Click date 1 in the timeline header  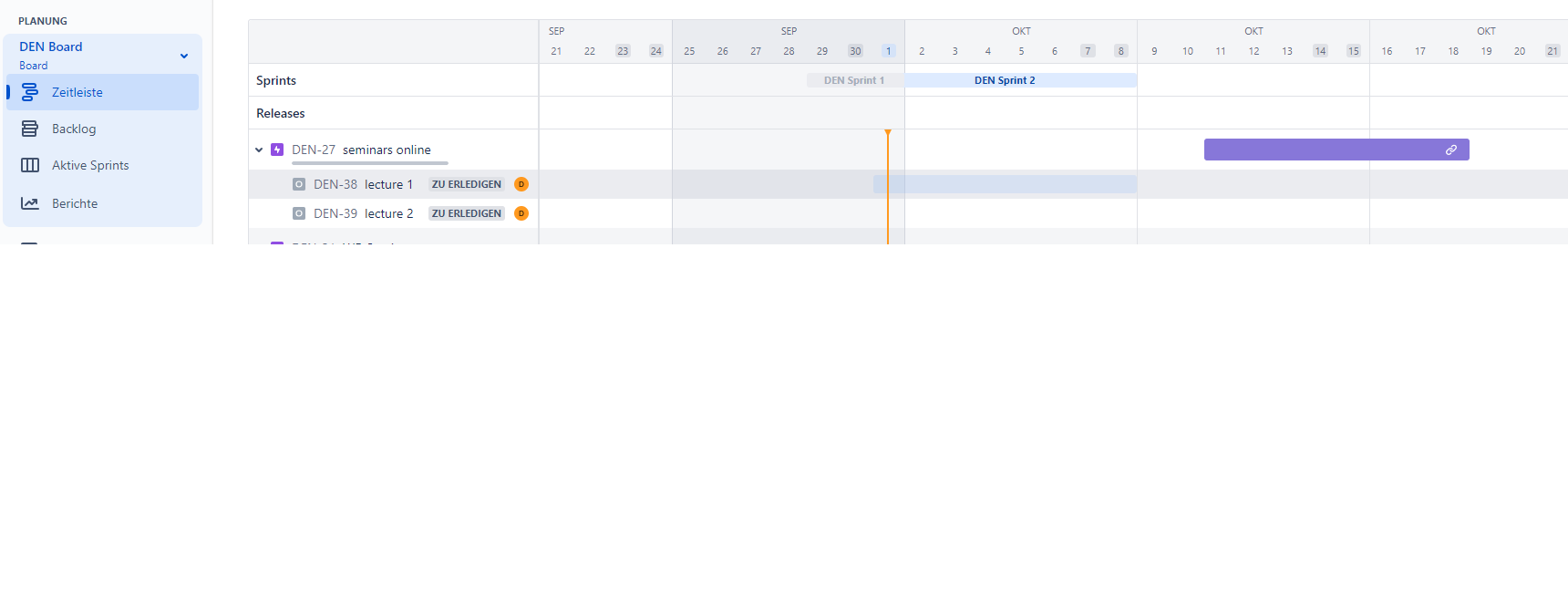tap(889, 51)
